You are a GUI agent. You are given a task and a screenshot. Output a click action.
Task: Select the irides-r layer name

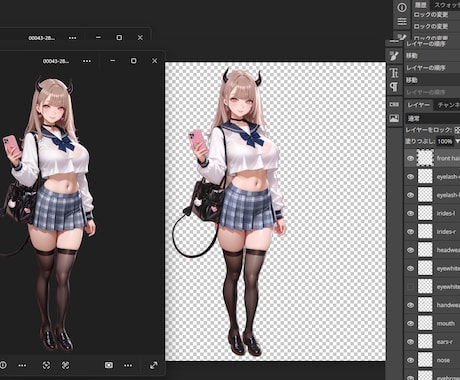click(446, 232)
